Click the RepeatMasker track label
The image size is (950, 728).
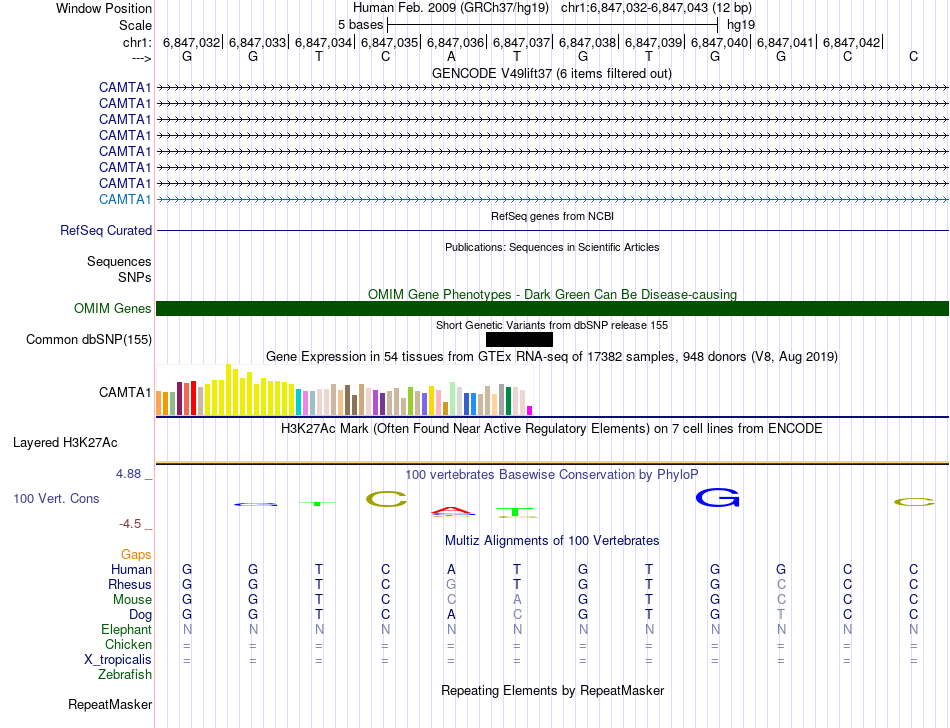(110, 704)
